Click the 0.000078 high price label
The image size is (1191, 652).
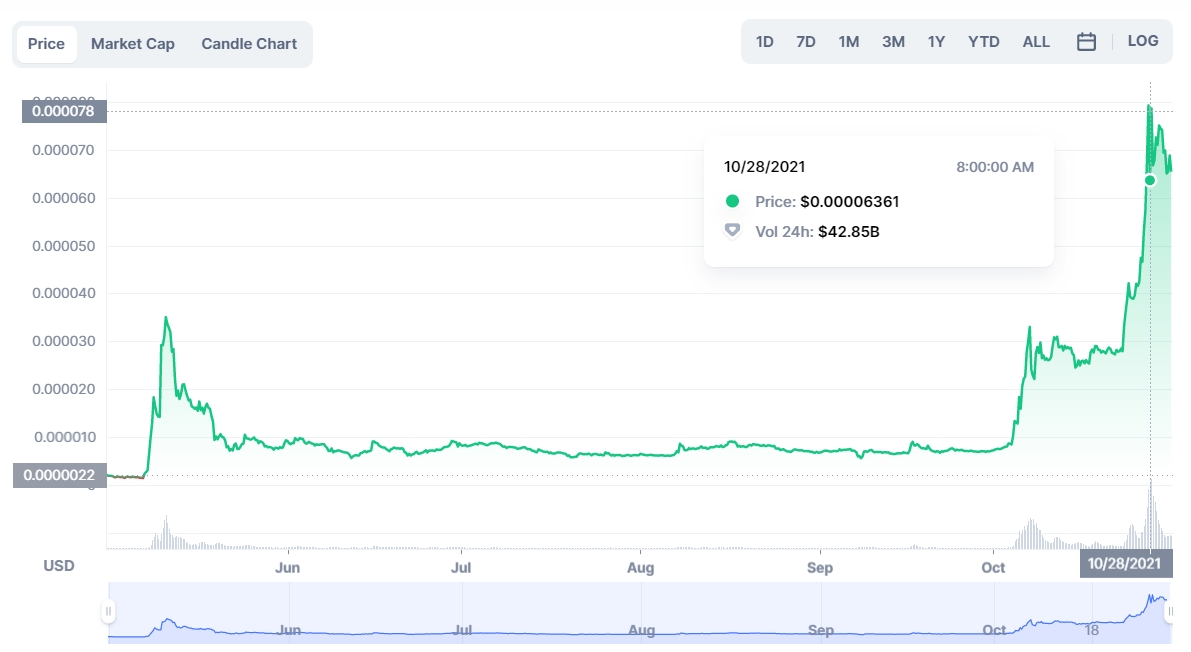point(63,111)
